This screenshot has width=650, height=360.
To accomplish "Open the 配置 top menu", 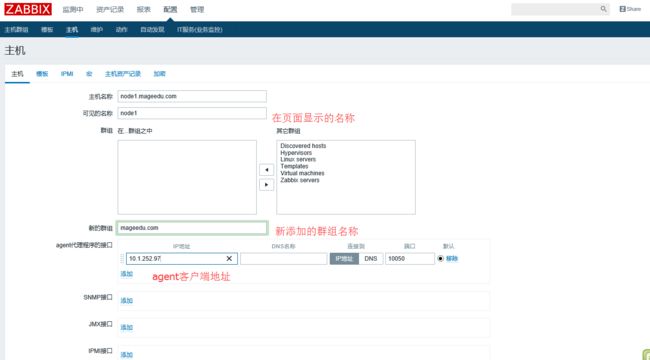I will click(170, 10).
